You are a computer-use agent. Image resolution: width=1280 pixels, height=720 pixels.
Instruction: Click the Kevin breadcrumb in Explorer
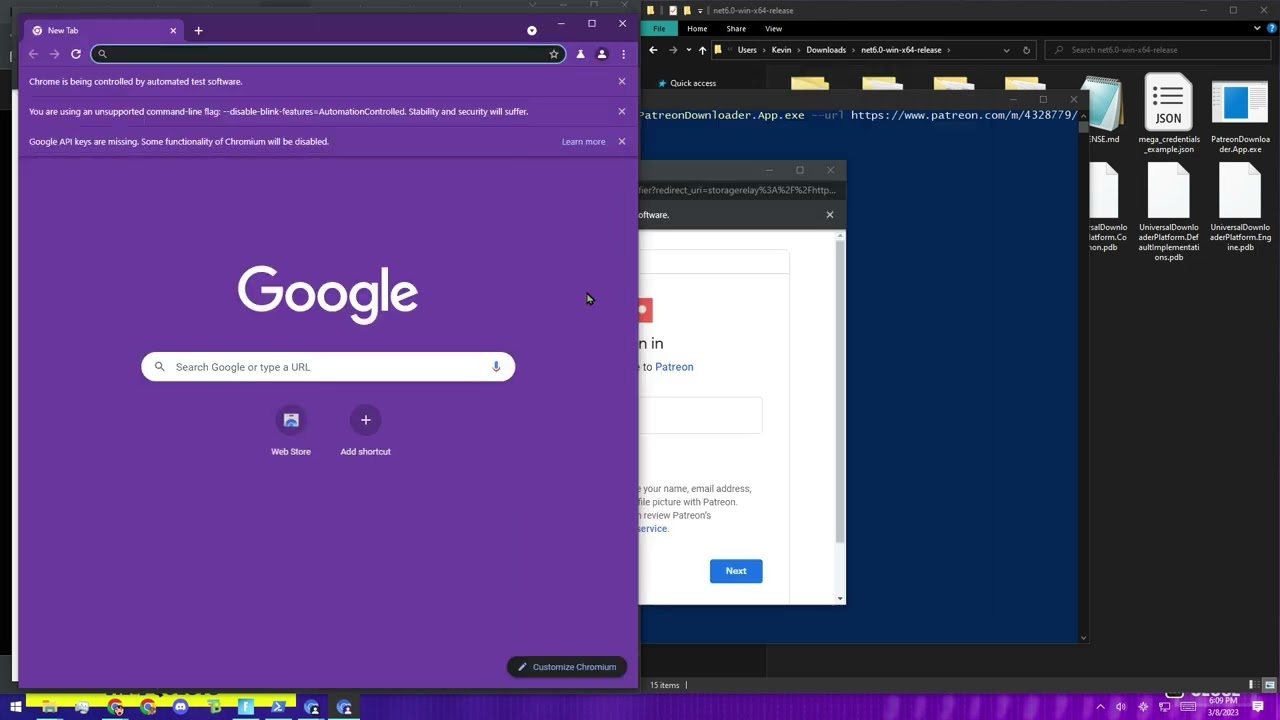781,50
